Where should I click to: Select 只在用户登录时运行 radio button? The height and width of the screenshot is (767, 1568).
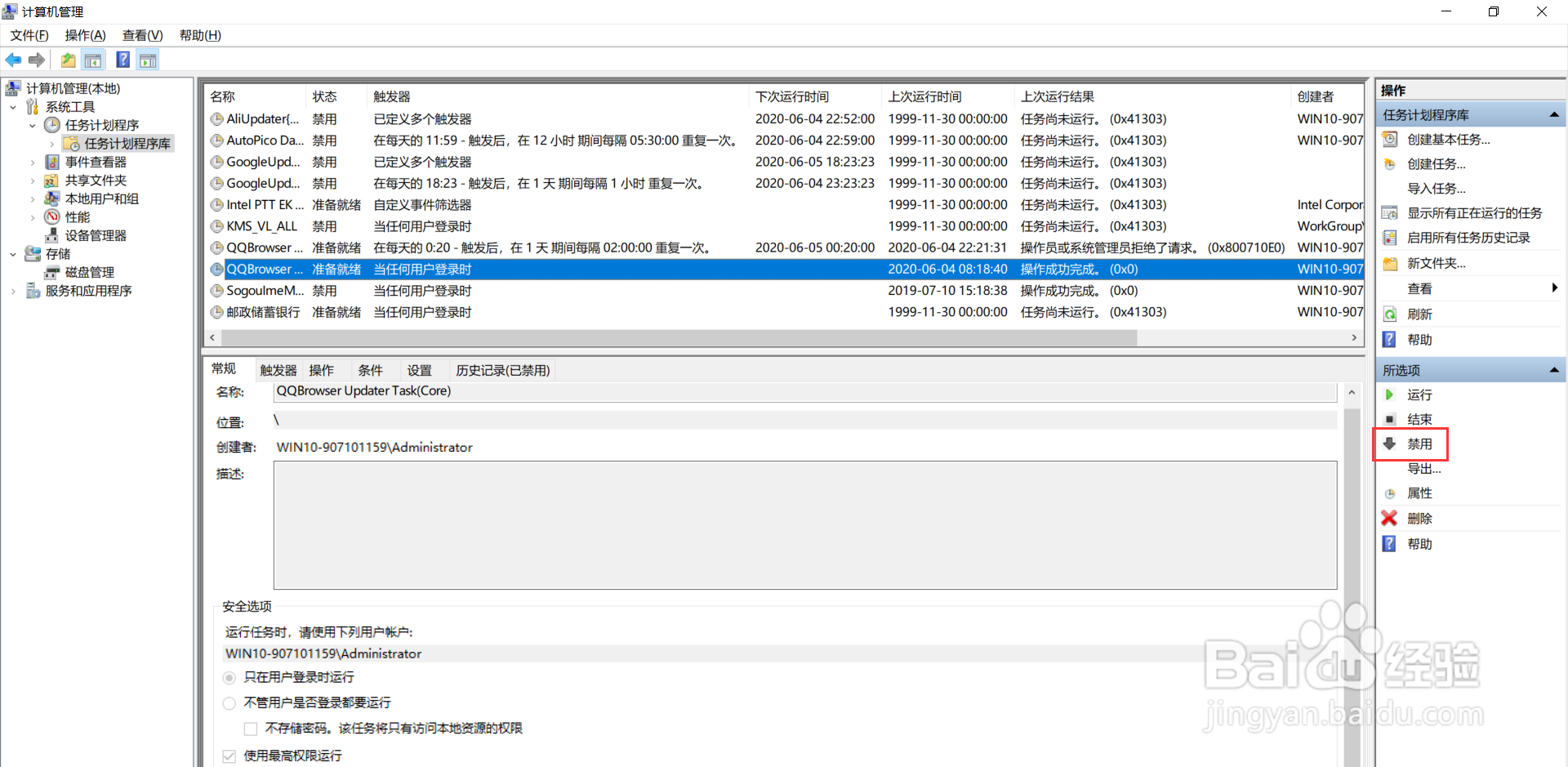tap(229, 678)
